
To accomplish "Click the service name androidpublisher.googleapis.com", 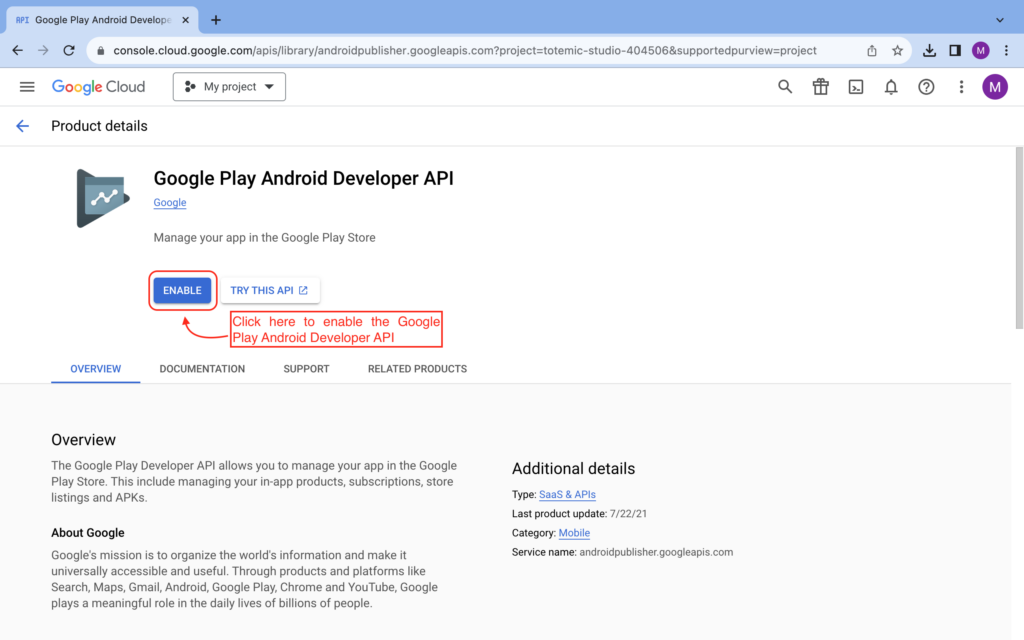I will [x=656, y=552].
